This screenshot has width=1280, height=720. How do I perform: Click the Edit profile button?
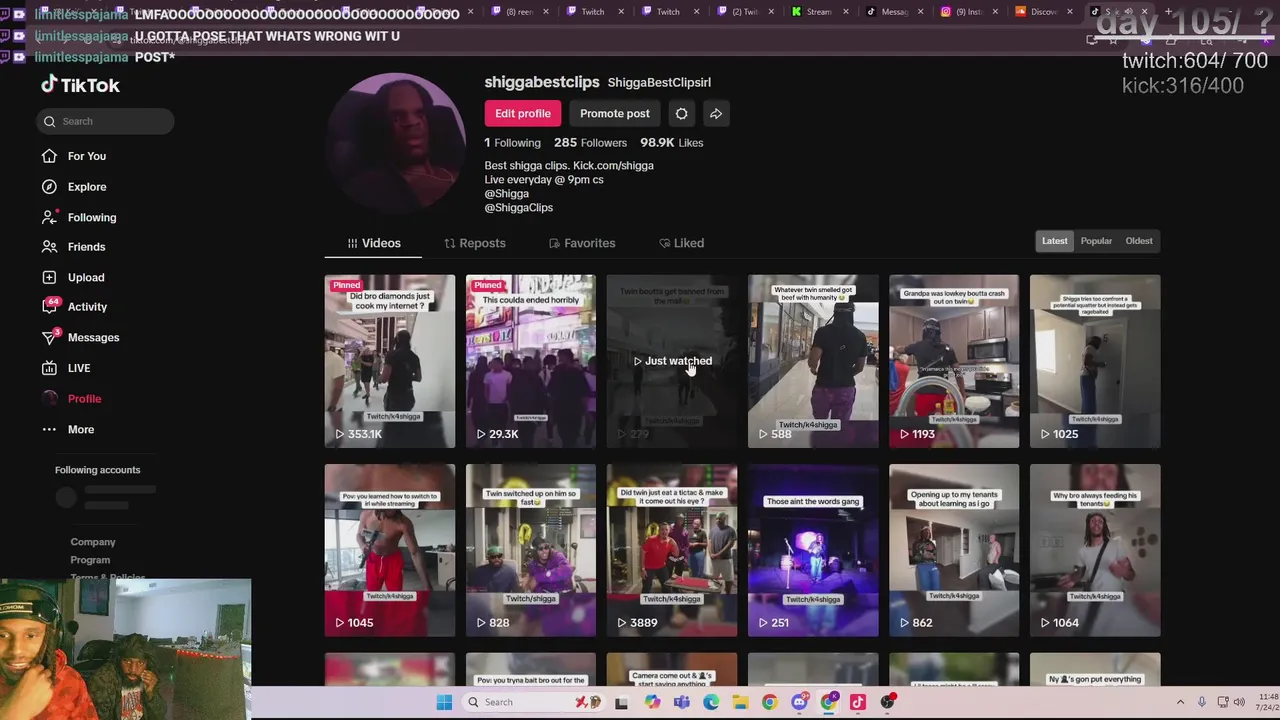522,113
